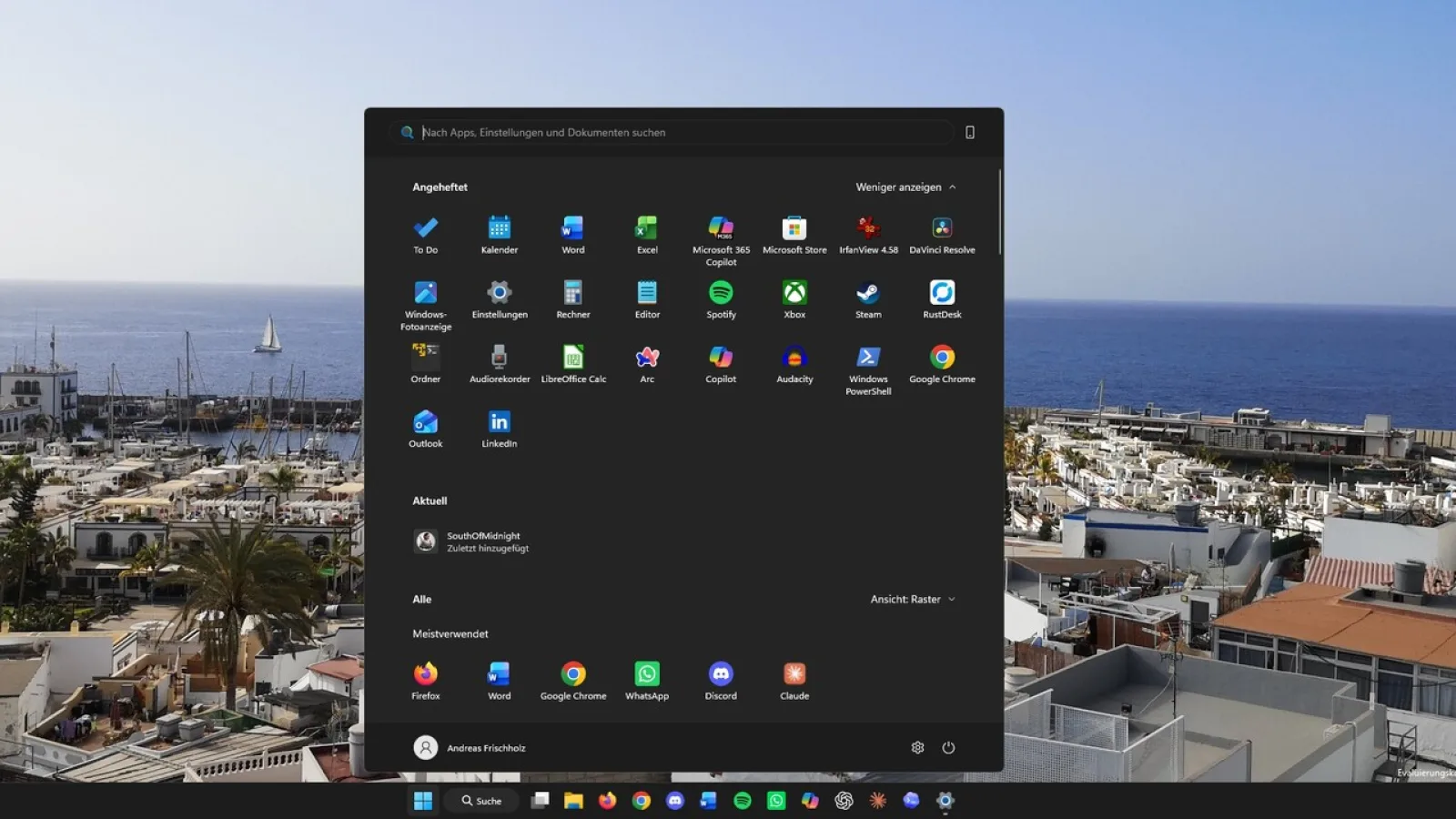The height and width of the screenshot is (819, 1456).
Task: Launch the Rechner calculator app
Action: (x=573, y=299)
